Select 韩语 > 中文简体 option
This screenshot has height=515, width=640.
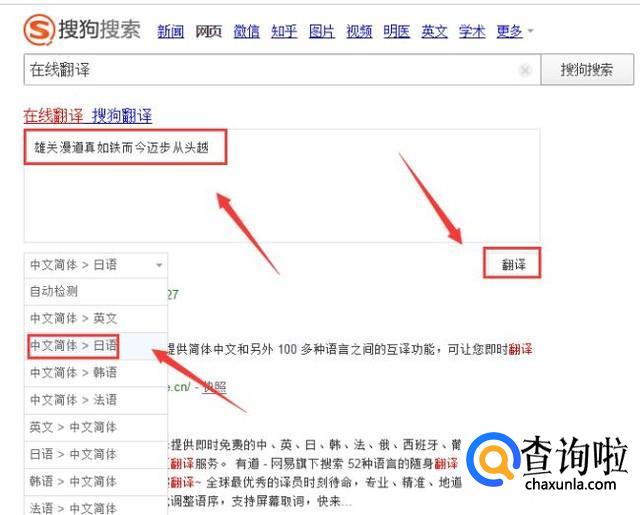(96, 482)
